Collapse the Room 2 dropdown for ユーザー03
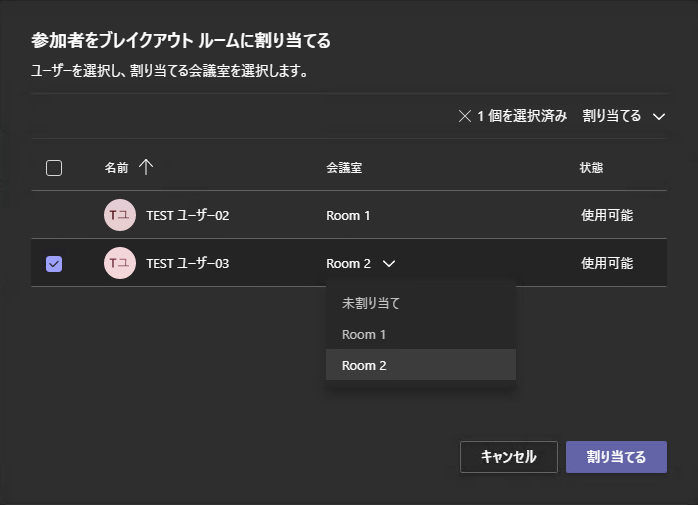The width and height of the screenshot is (698, 505). click(x=389, y=264)
